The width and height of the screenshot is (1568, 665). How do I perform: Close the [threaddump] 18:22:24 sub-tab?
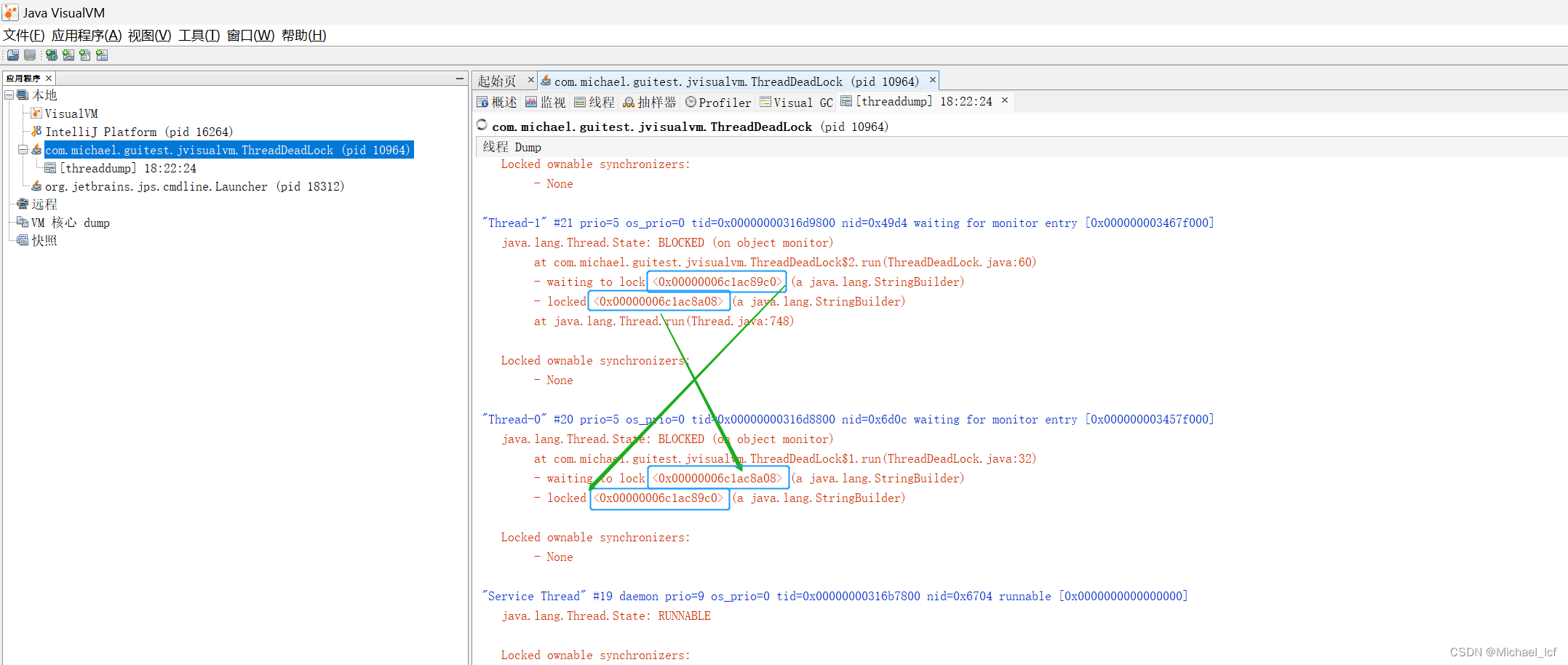(1005, 100)
